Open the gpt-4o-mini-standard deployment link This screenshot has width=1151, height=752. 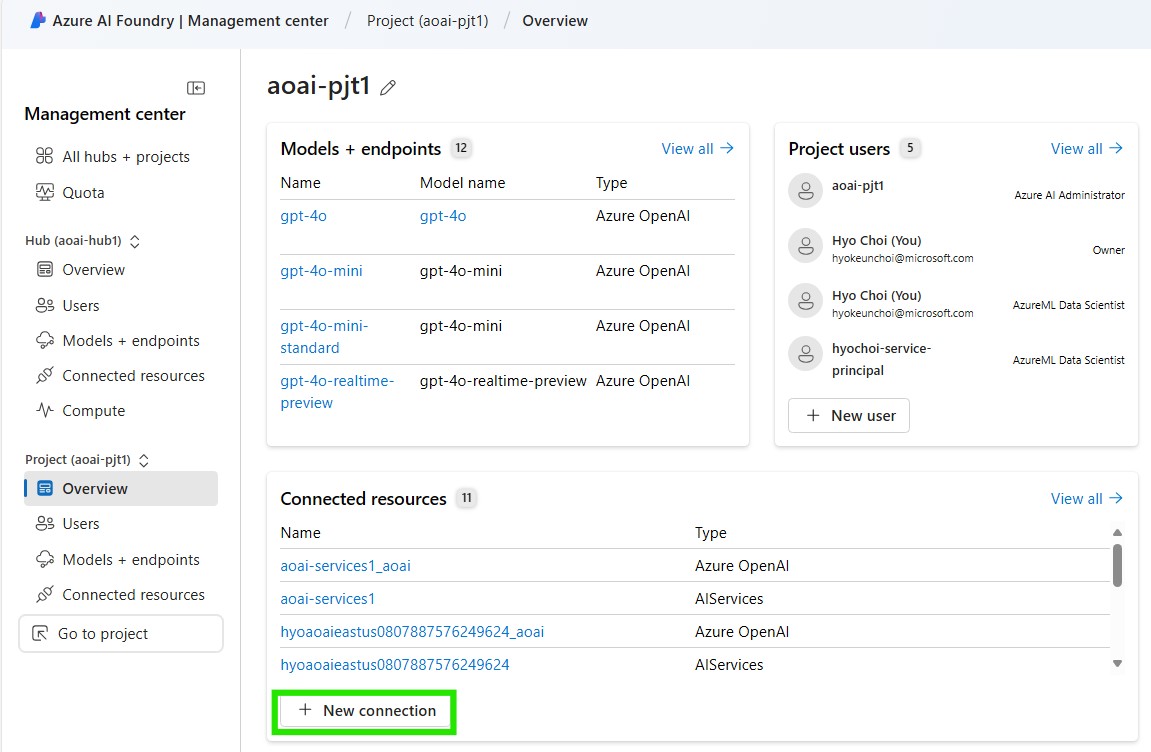pyautogui.click(x=324, y=336)
